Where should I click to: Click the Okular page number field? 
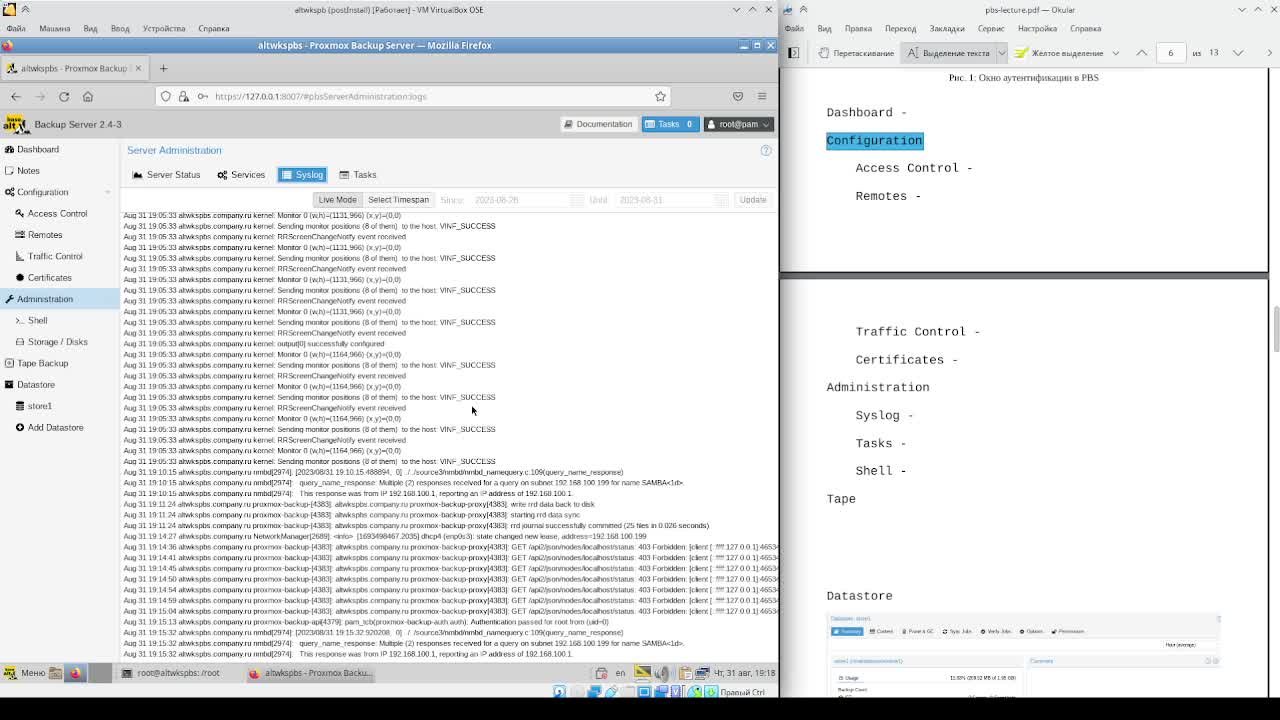(1171, 53)
